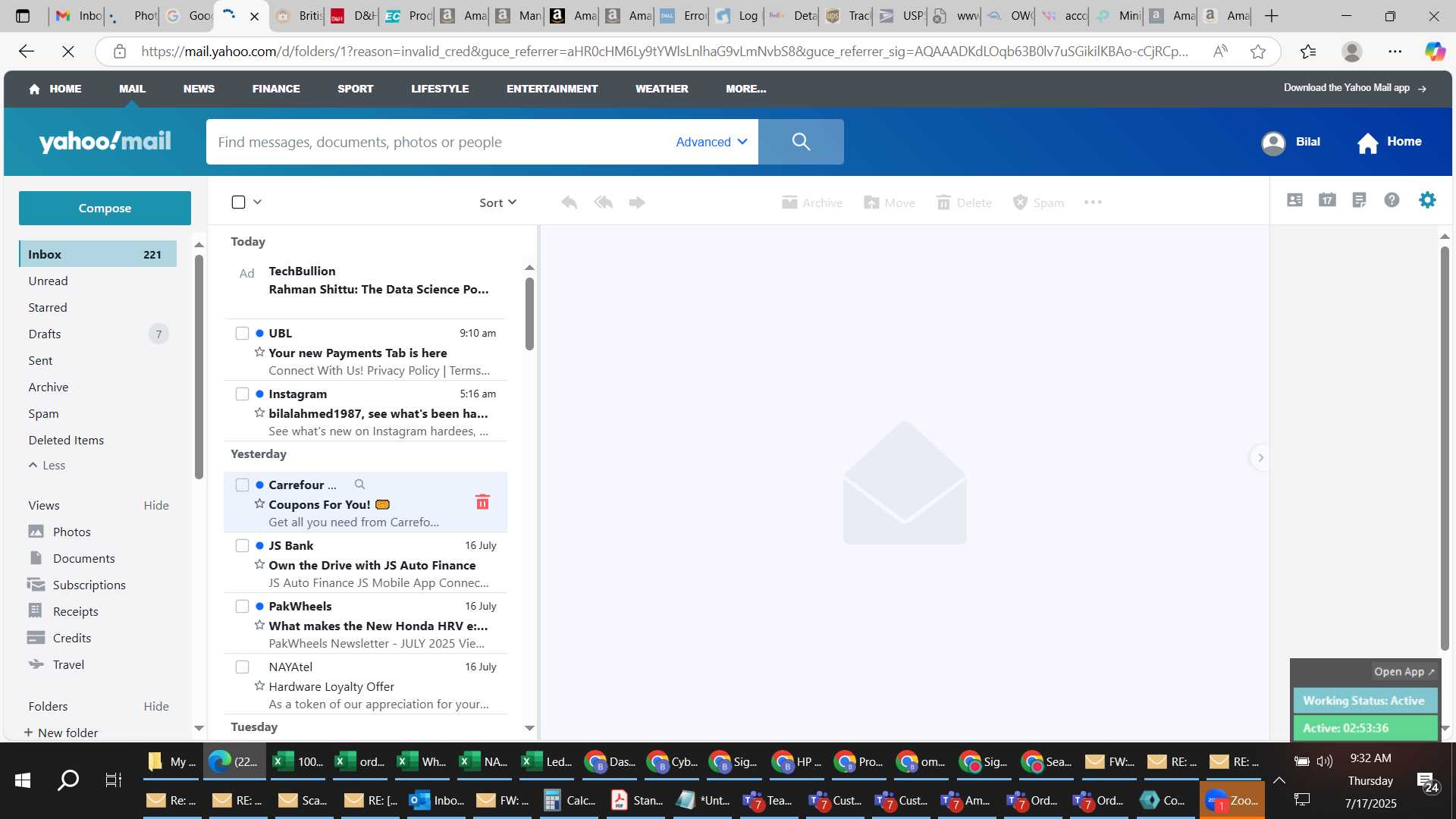Tick the PakWheels email checkbox
Viewport: 1456px width, 819px height.
tap(242, 607)
